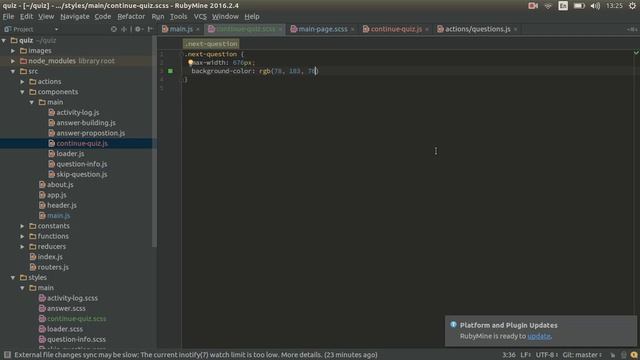Viewport: 640px width, 360px height.
Task: Click the status bar message about external file changes
Action: click(x=196, y=355)
